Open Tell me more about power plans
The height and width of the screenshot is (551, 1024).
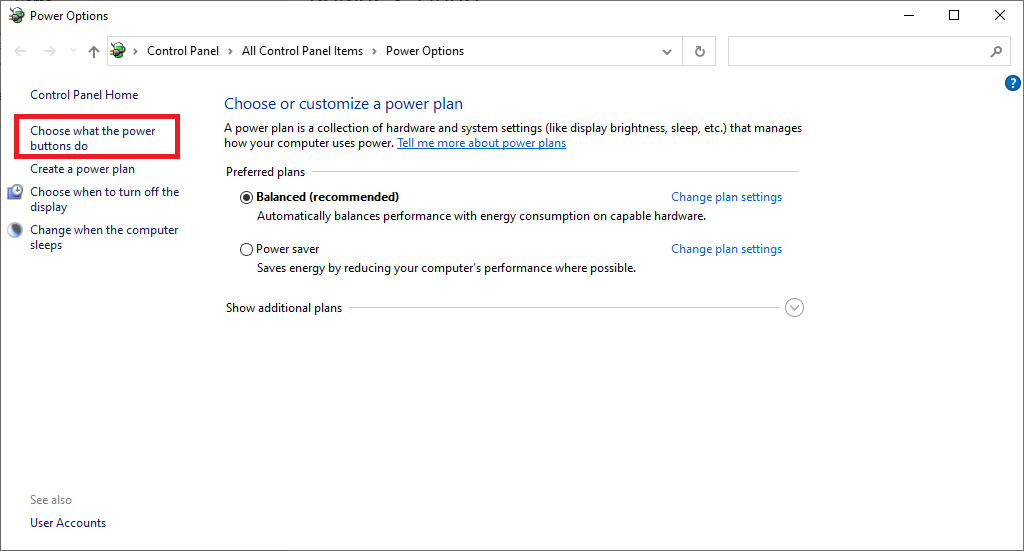(481, 143)
